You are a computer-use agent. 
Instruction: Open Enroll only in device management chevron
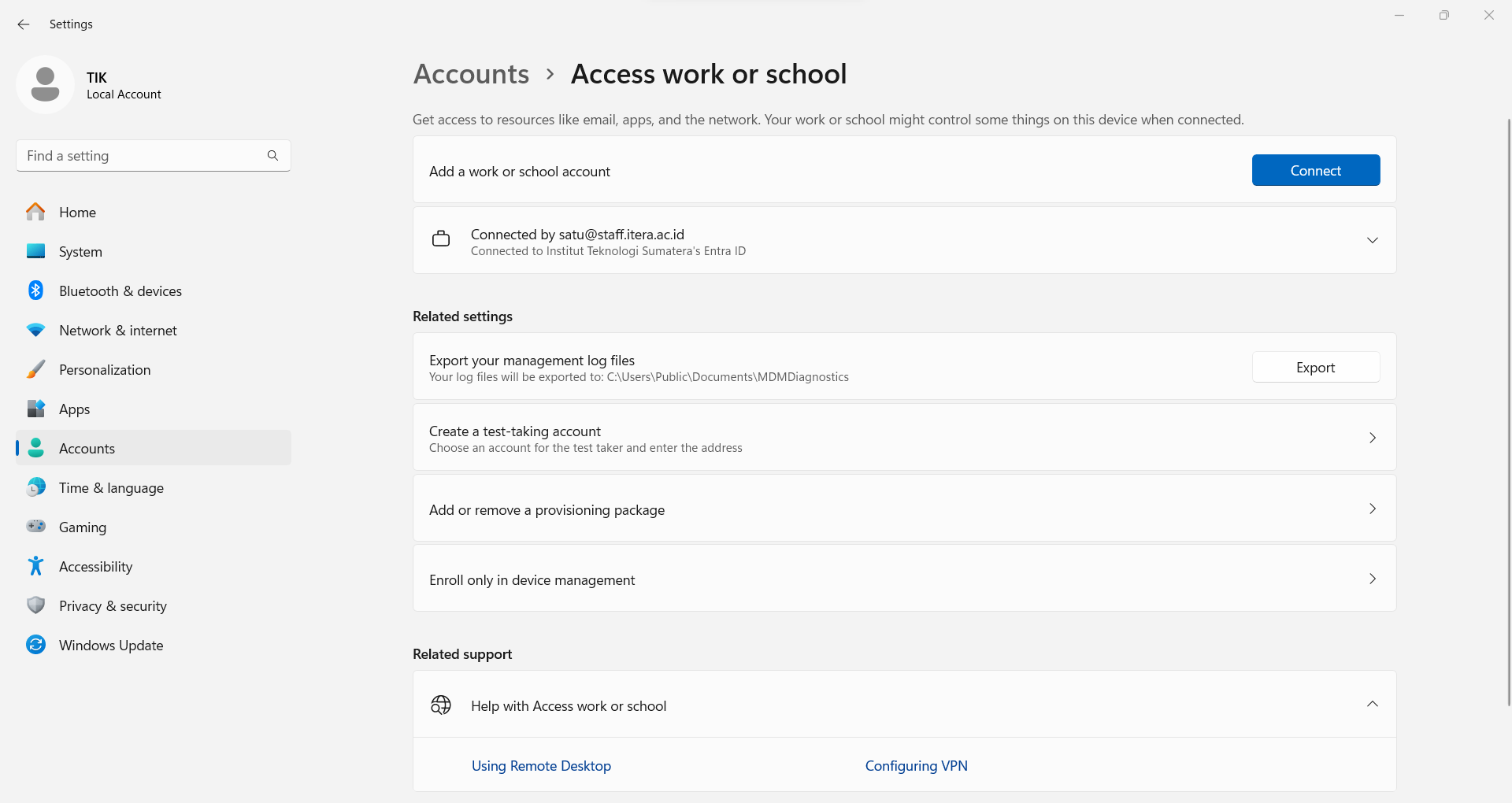pyautogui.click(x=1372, y=579)
